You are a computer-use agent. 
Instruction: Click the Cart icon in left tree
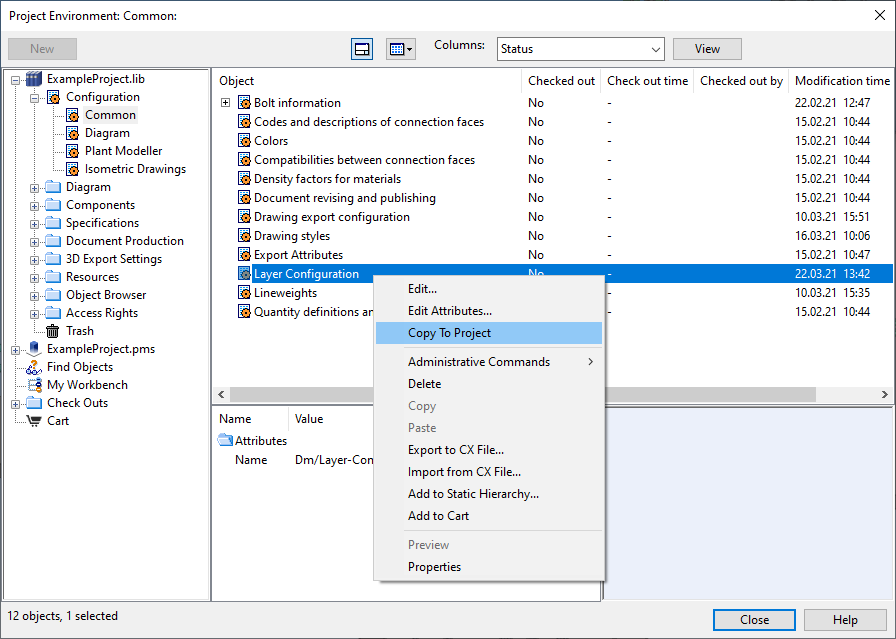pos(34,421)
